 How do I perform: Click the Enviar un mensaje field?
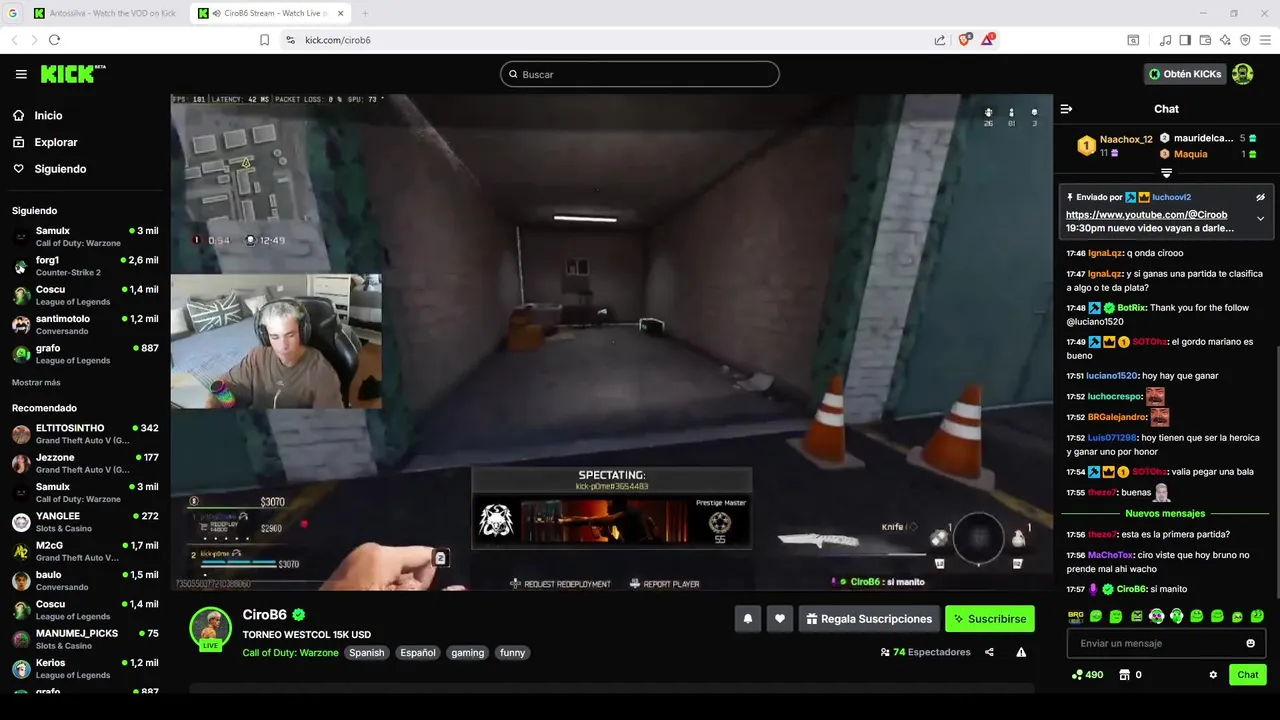click(x=1166, y=643)
